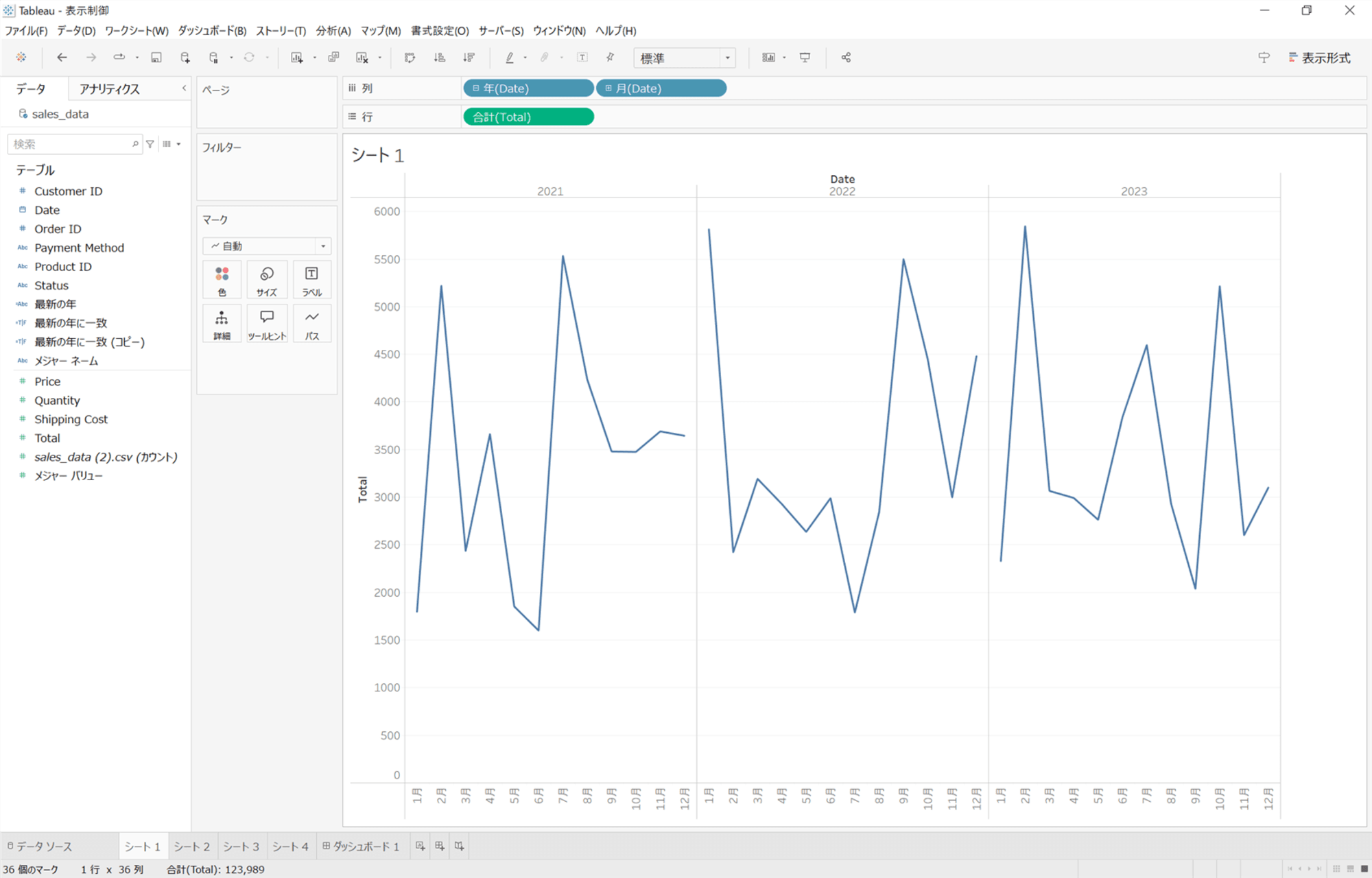Click the new story tab icon at bottom
This screenshot has height=878, width=1372.
459,846
